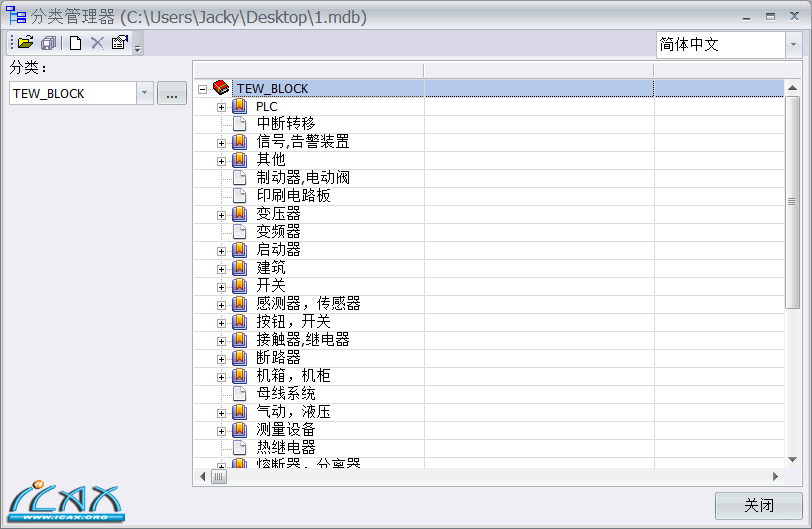Click the page icon beside 热继电器
The width and height of the screenshot is (812, 529).
(x=239, y=447)
